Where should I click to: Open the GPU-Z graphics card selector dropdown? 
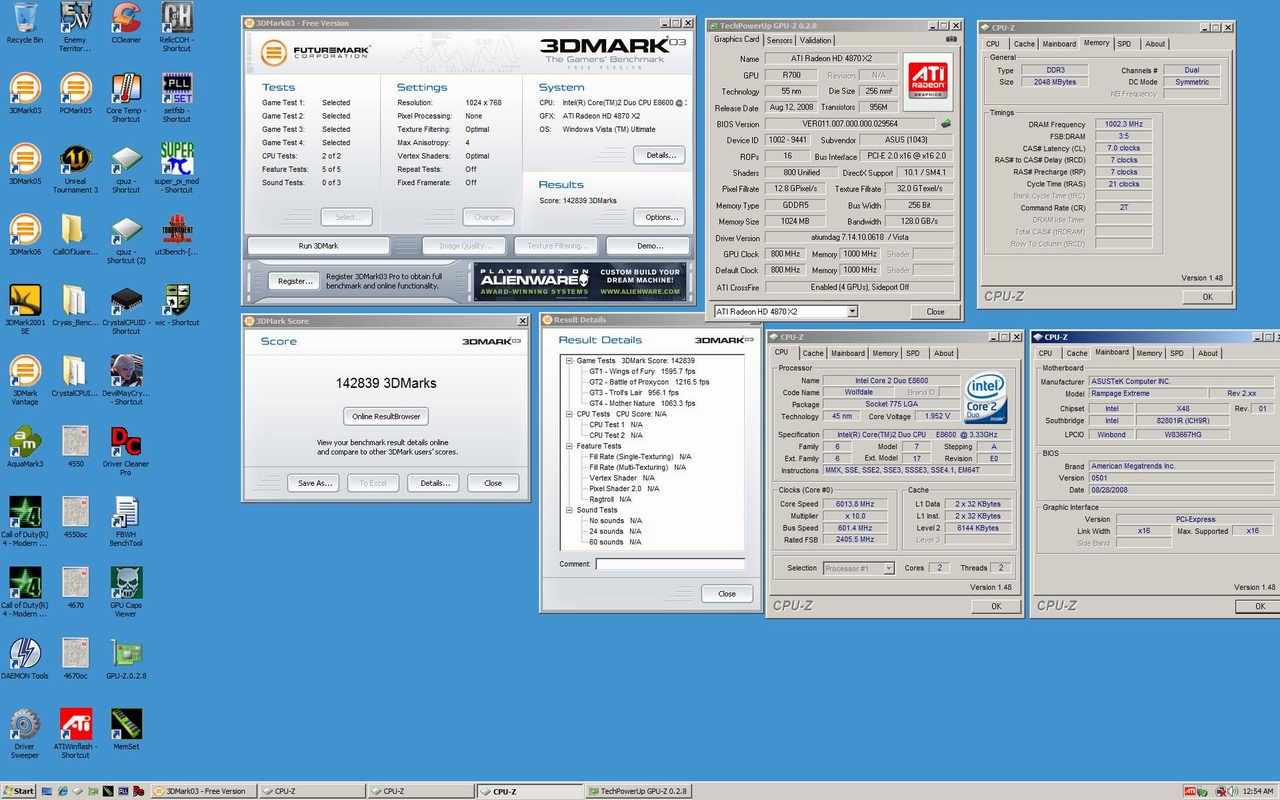[852, 311]
